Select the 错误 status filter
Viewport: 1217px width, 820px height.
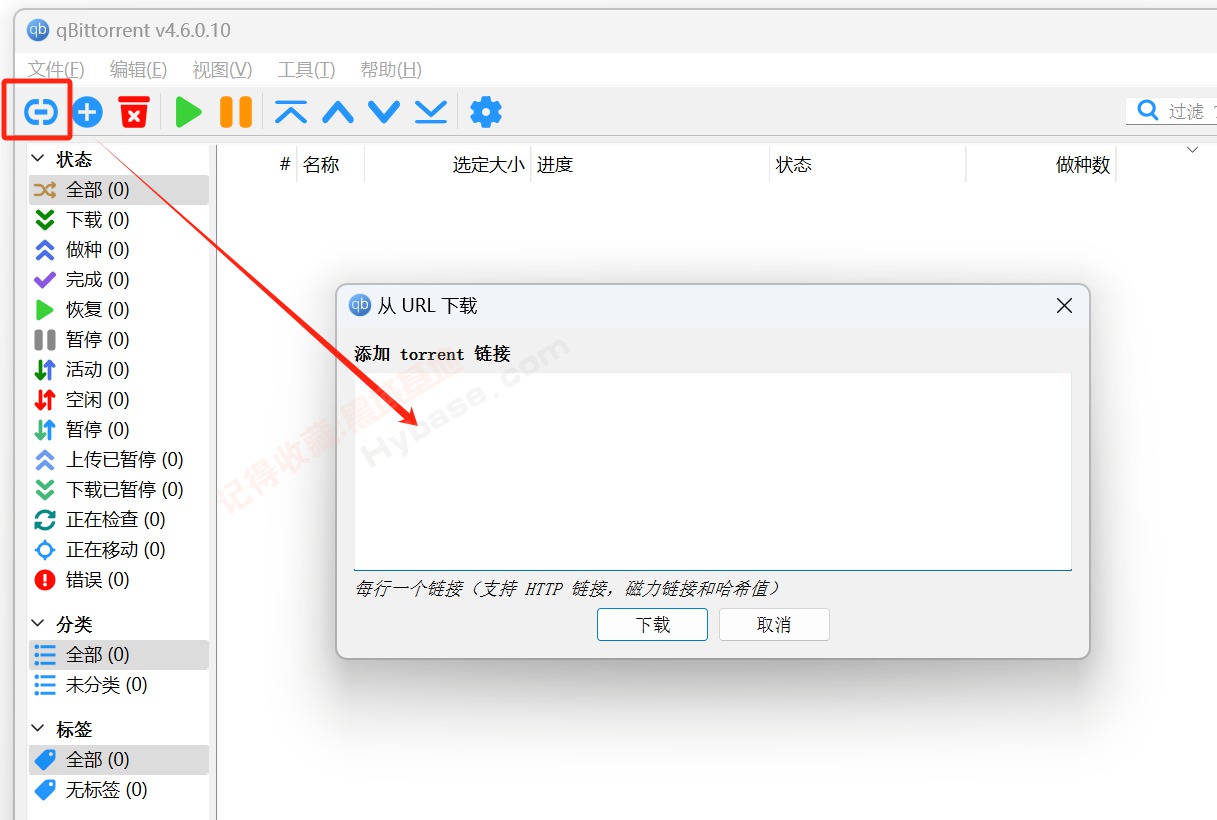(95, 579)
